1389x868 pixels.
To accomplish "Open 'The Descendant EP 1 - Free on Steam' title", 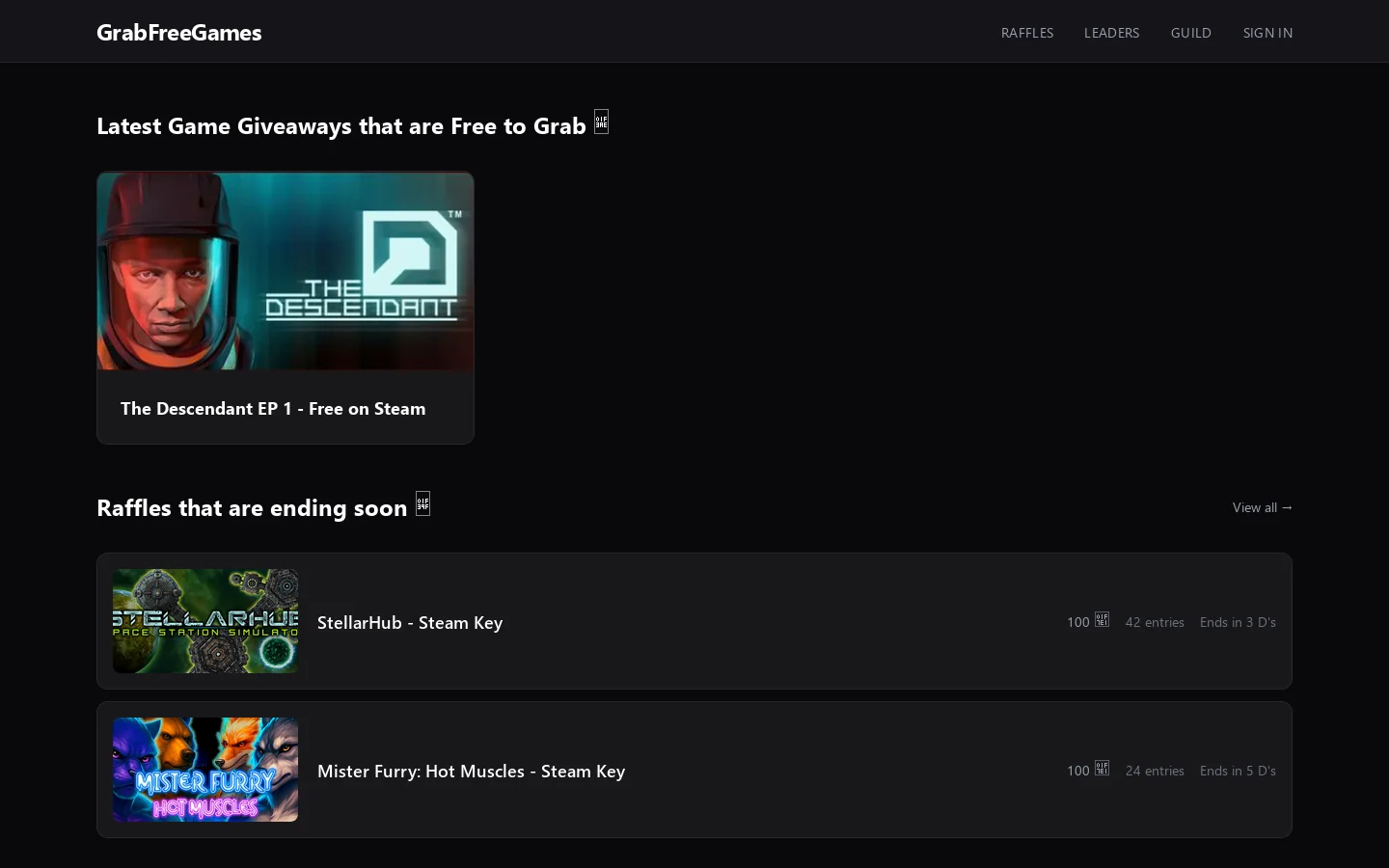I will pyautogui.click(x=273, y=408).
